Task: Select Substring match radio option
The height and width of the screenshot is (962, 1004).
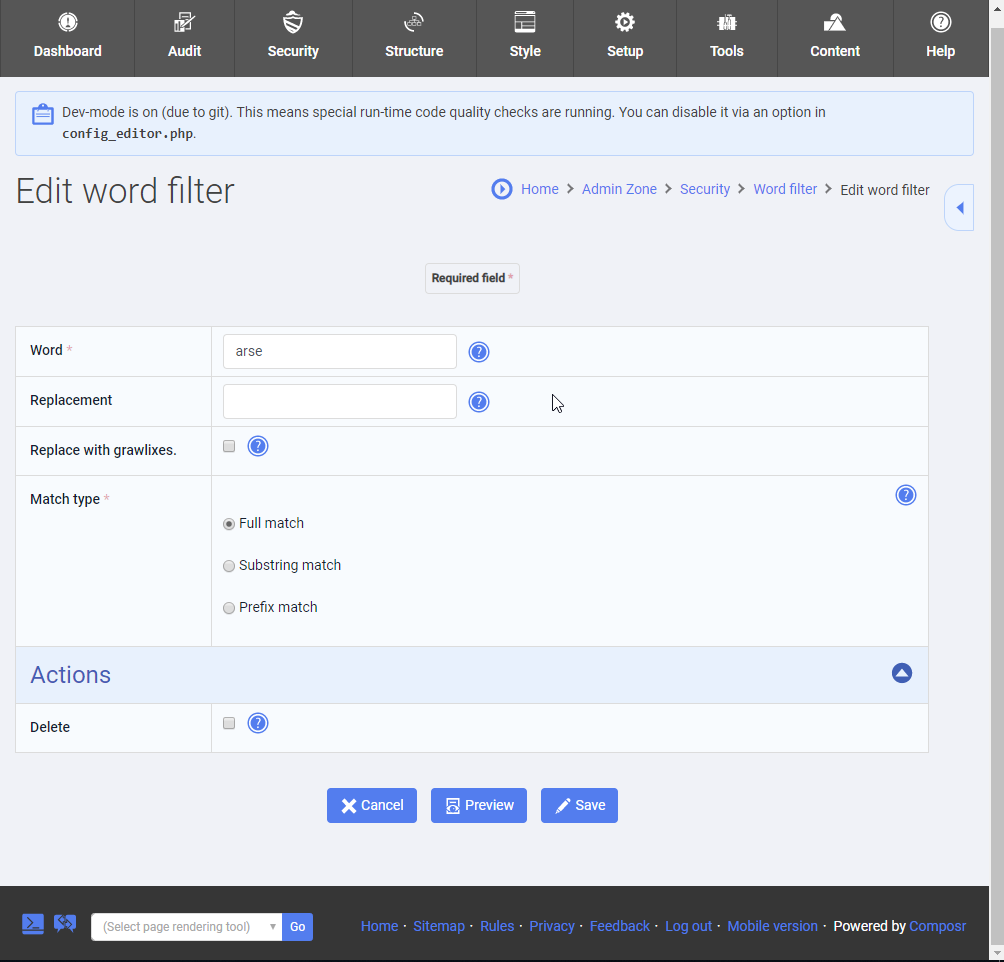Action: pyautogui.click(x=229, y=566)
